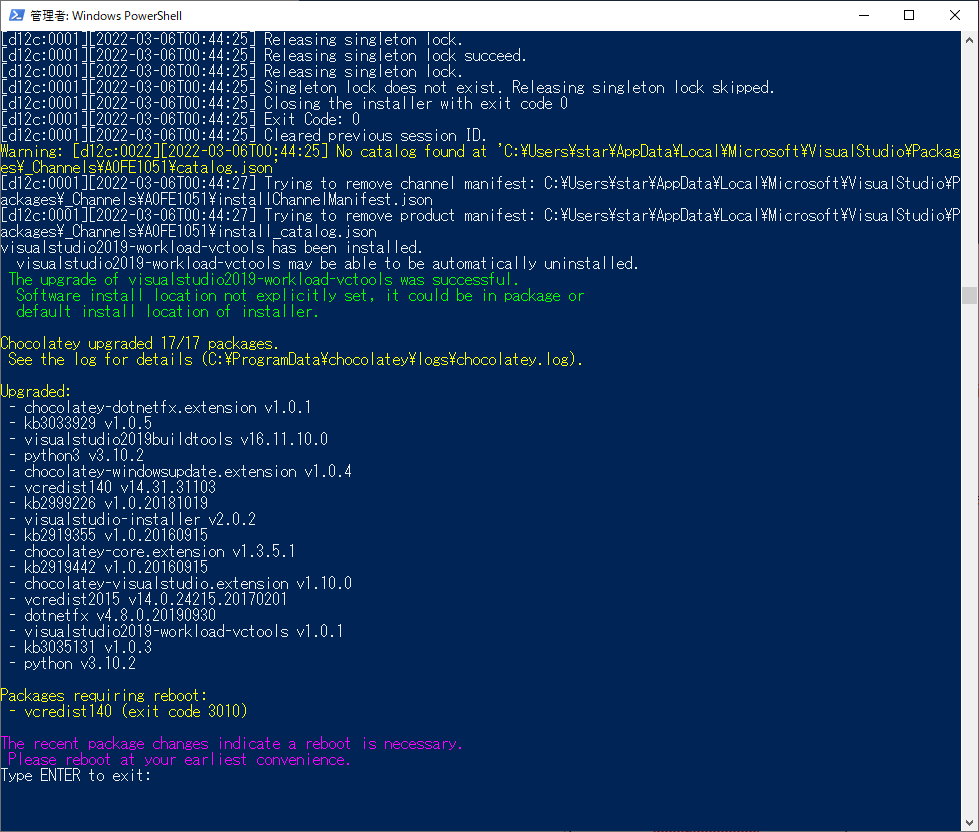Click 'The recent package changes indicate a reboot' line

pyautogui.click(x=232, y=743)
